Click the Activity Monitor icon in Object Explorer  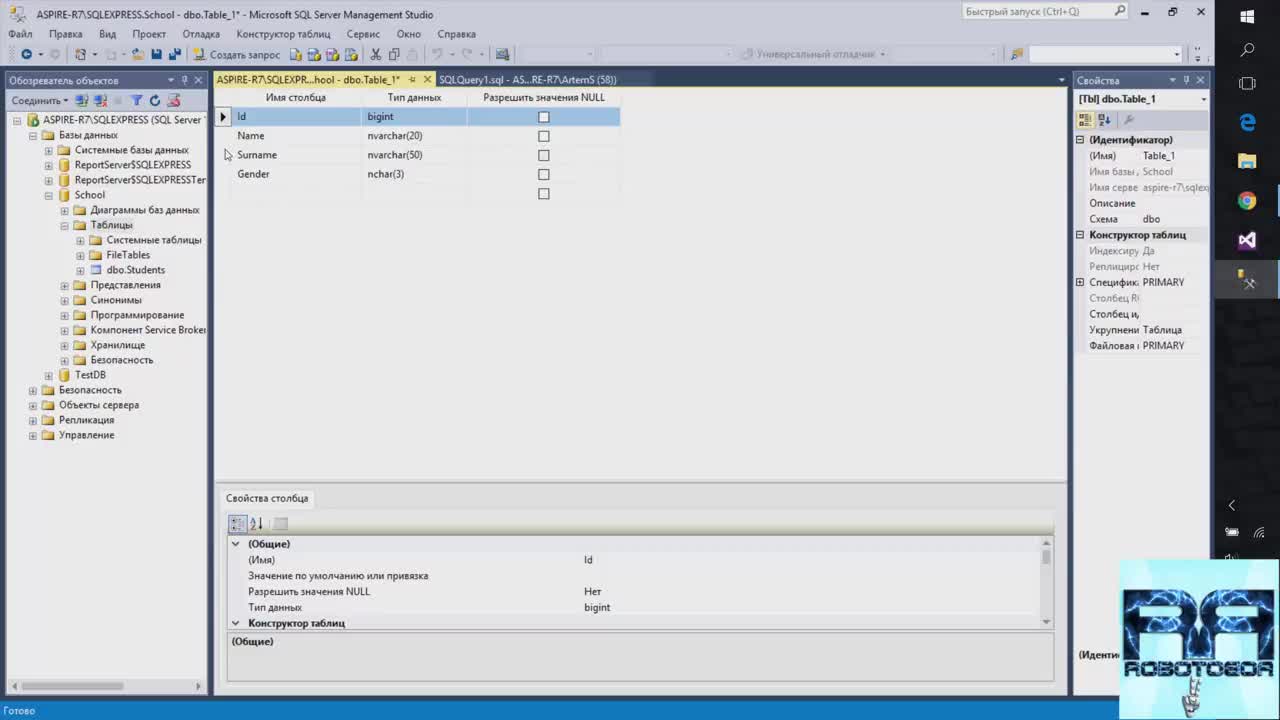tap(174, 100)
